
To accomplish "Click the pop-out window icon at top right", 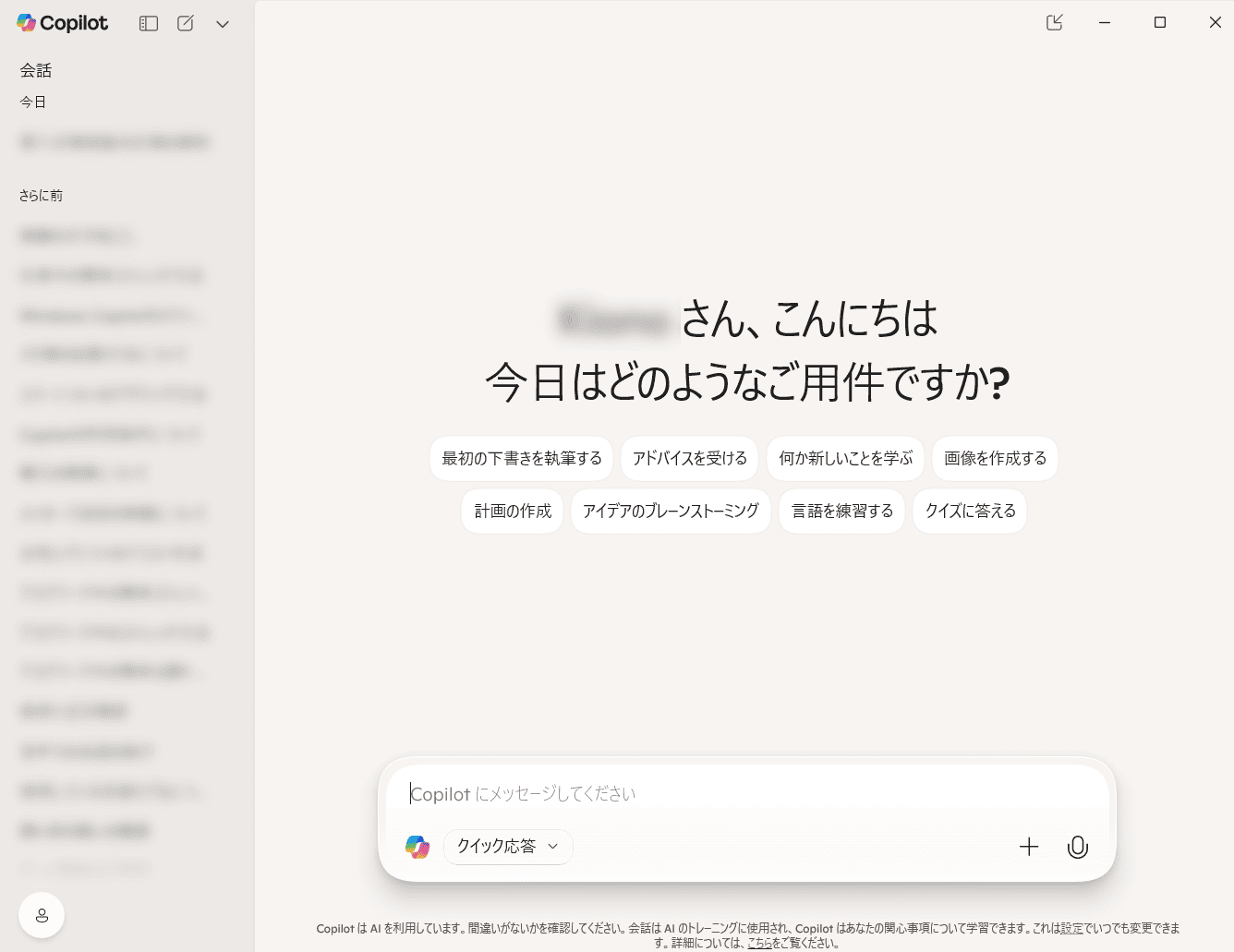I will pyautogui.click(x=1054, y=22).
